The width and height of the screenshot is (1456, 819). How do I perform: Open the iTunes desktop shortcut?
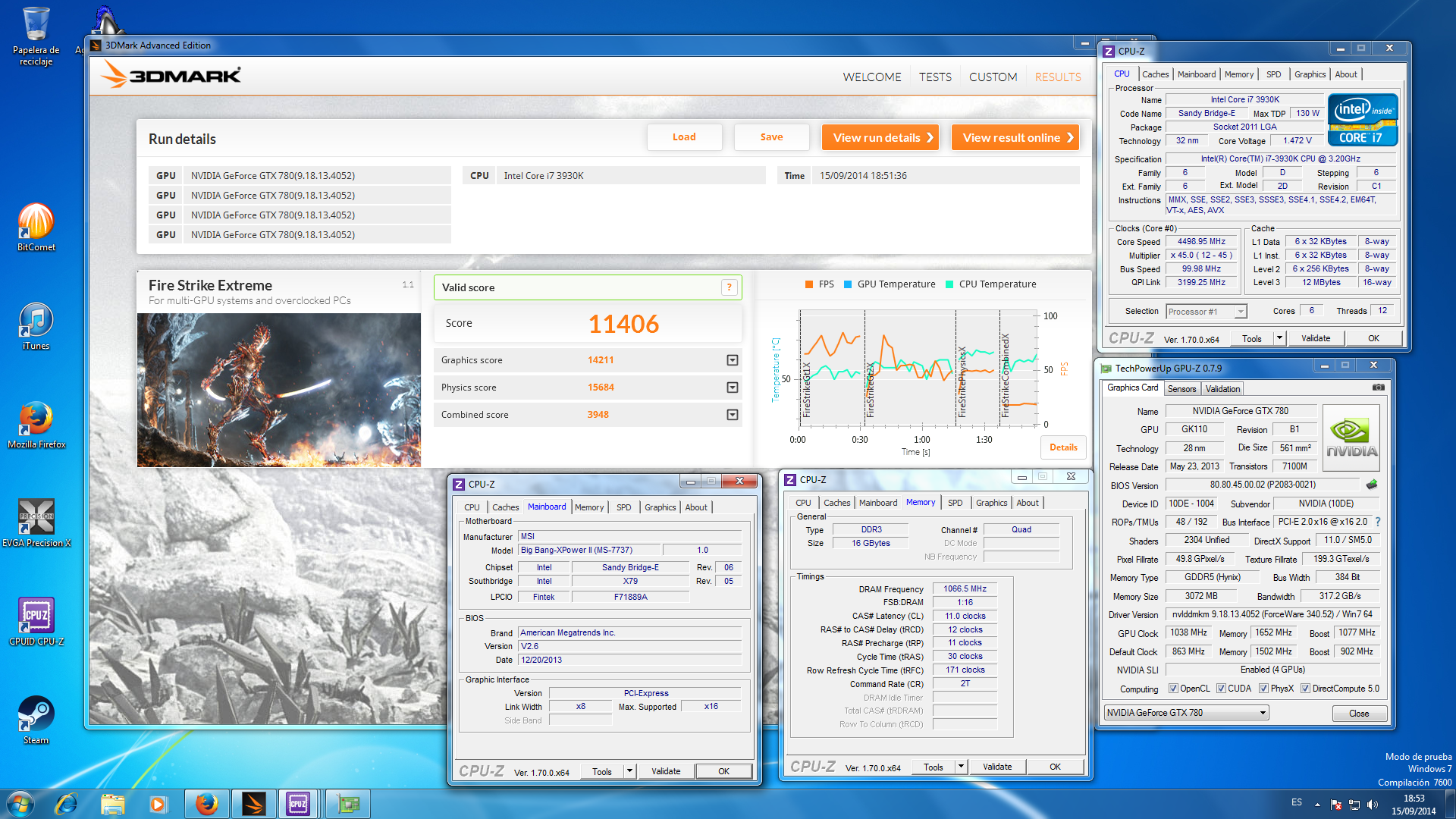coord(36,326)
